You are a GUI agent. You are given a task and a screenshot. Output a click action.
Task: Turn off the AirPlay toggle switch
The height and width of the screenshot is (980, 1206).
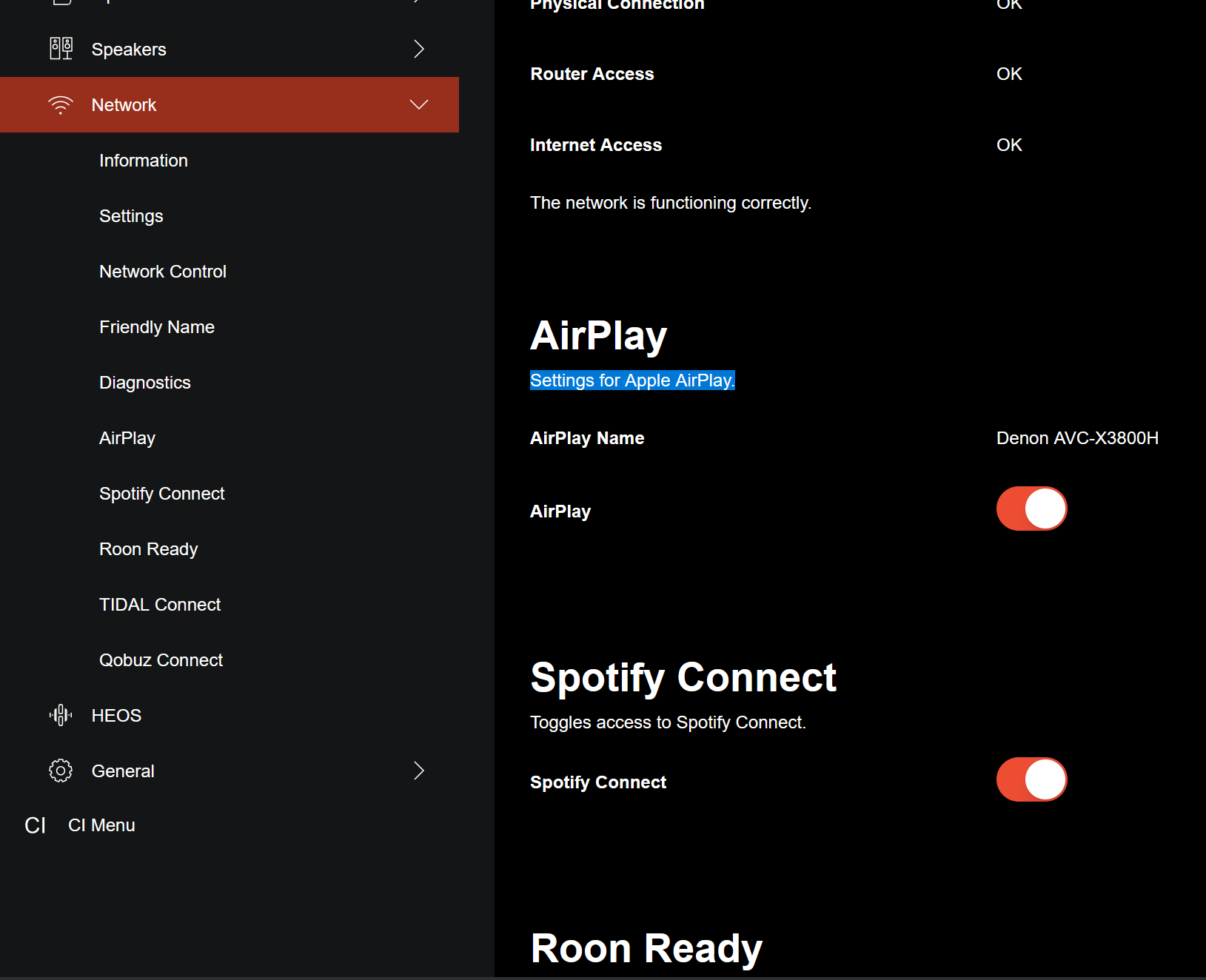pos(1031,509)
